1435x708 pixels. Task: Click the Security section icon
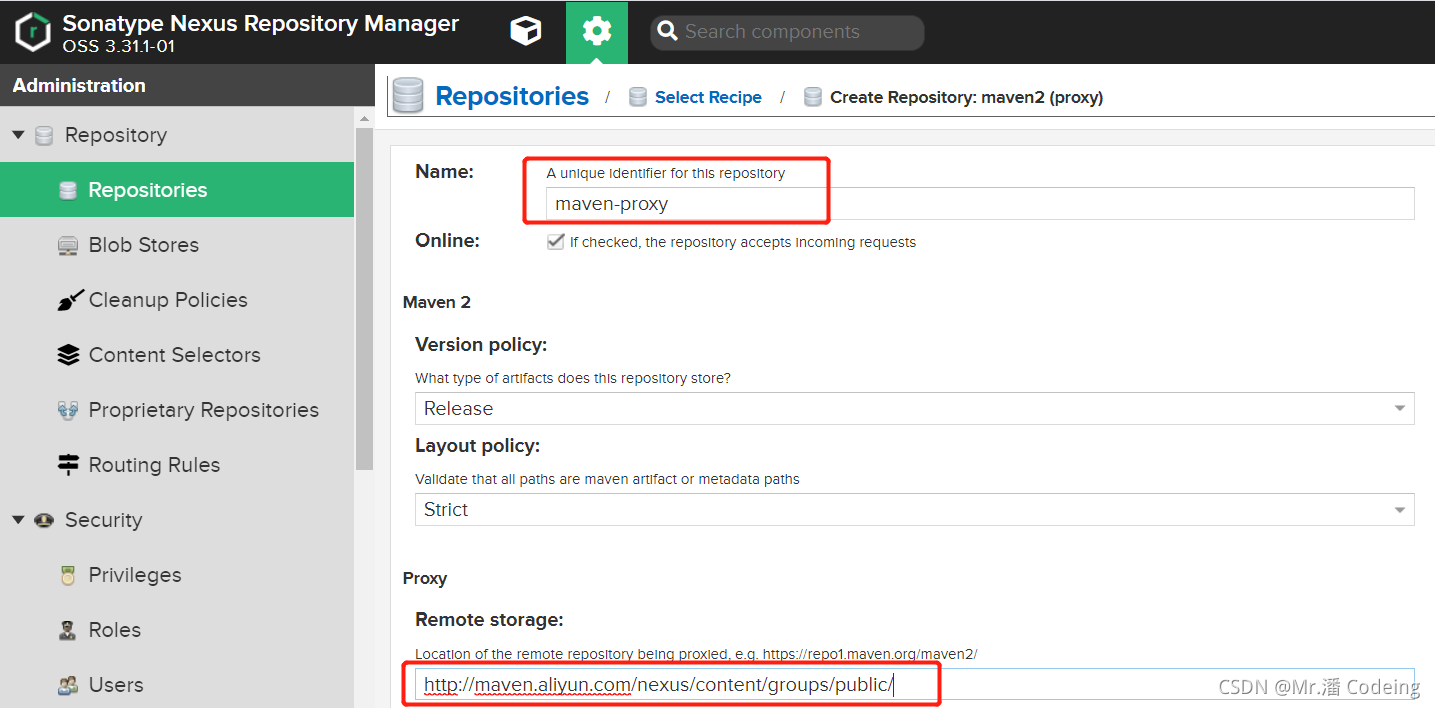(43, 520)
